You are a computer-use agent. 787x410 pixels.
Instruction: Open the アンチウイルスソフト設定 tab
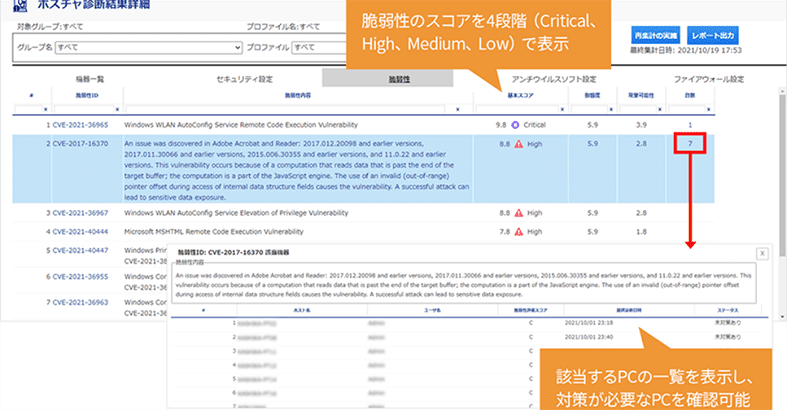pyautogui.click(x=554, y=79)
